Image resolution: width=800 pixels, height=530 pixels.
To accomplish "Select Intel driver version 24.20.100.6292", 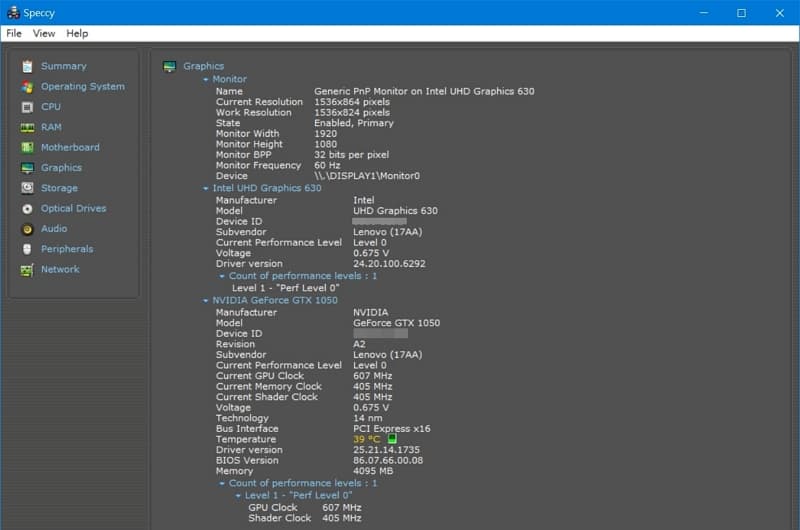I will [x=389, y=264].
